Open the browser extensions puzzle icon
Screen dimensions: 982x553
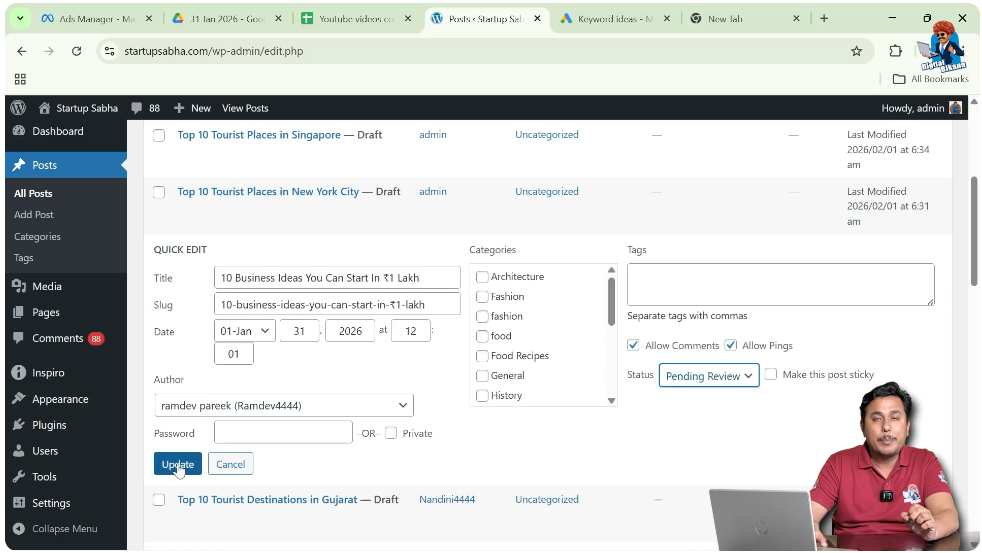[895, 51]
